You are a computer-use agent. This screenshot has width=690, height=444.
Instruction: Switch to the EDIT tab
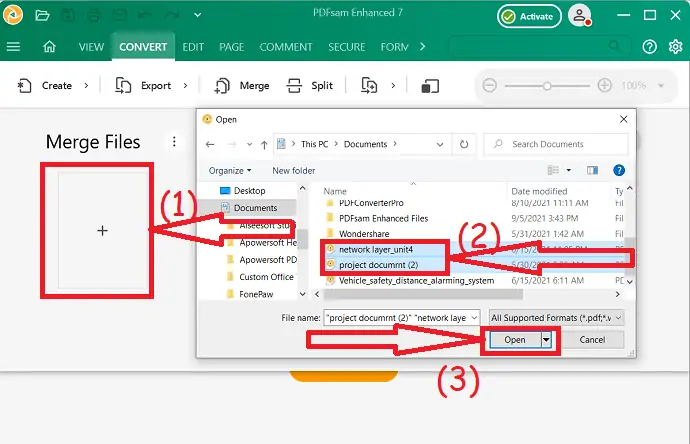193,47
